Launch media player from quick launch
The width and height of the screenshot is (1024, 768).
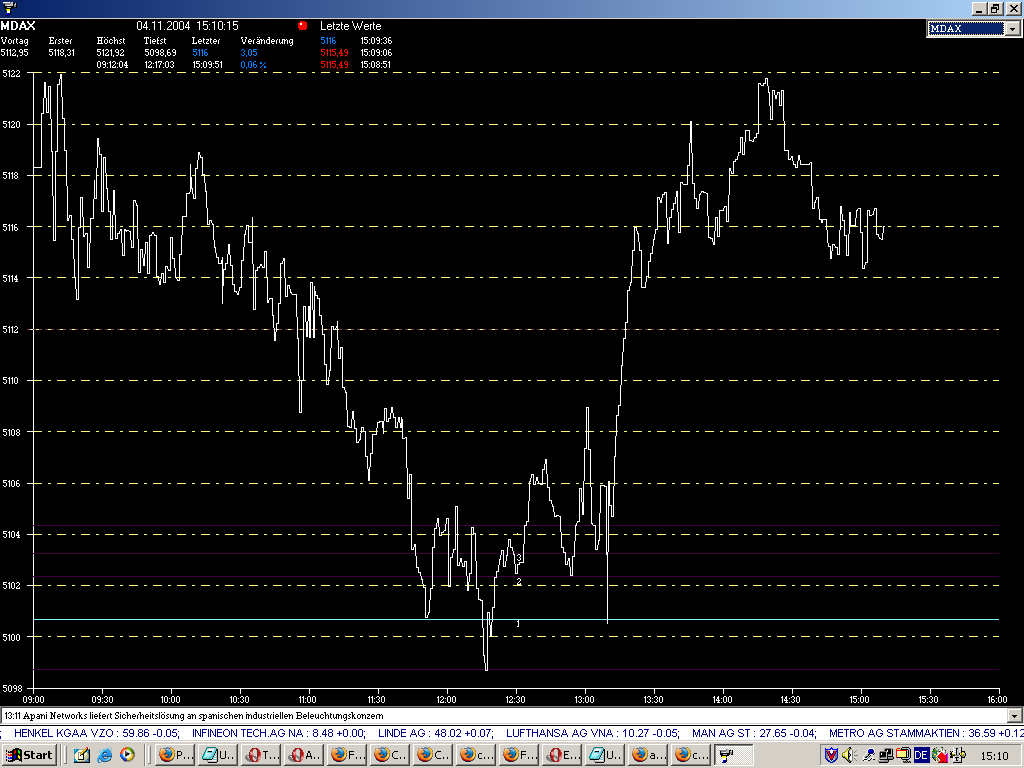click(128, 755)
